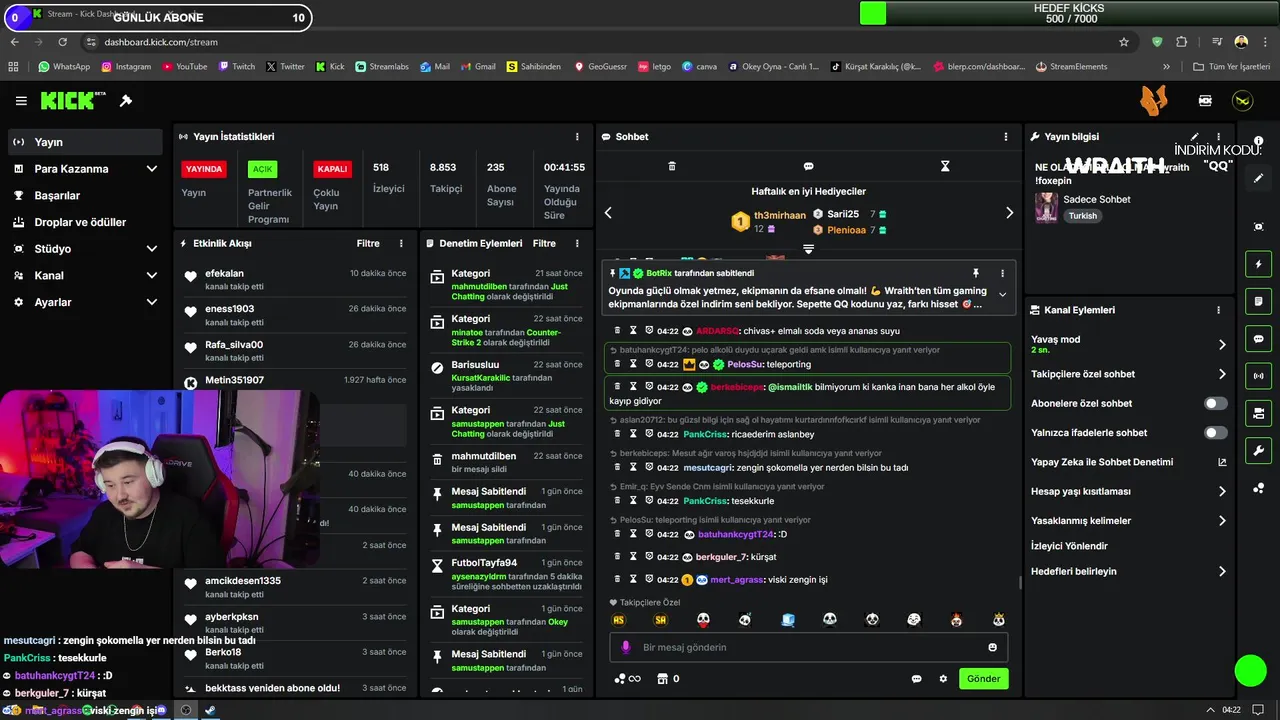Screen dimensions: 1280x720
Task: Timeout user PelosSu with hourglass icon
Action: click(633, 364)
